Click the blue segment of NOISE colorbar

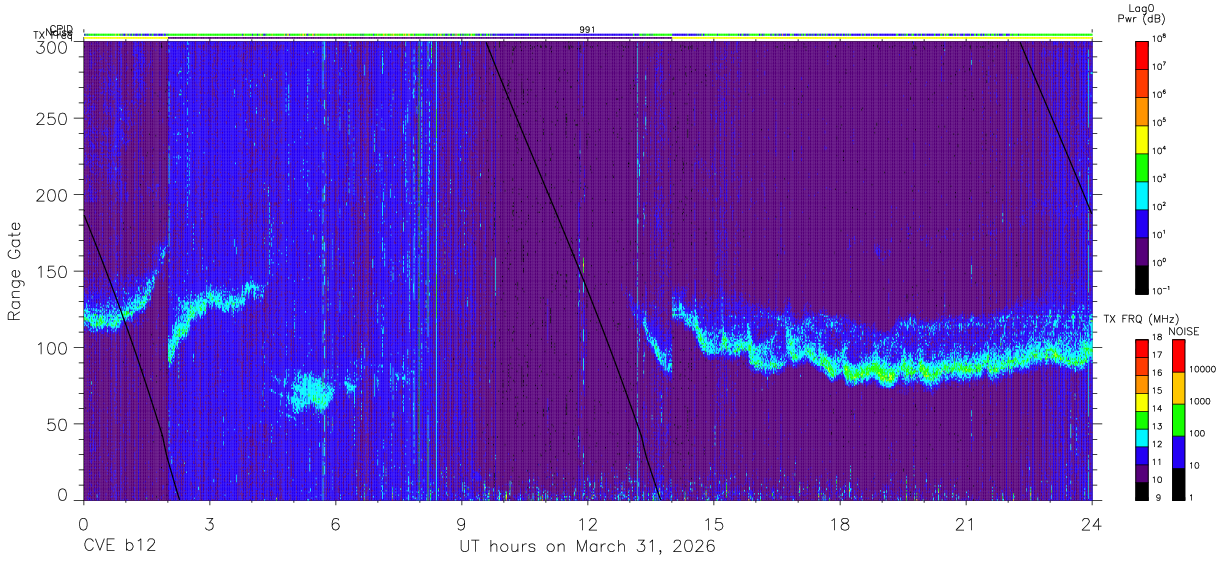tap(1177, 452)
